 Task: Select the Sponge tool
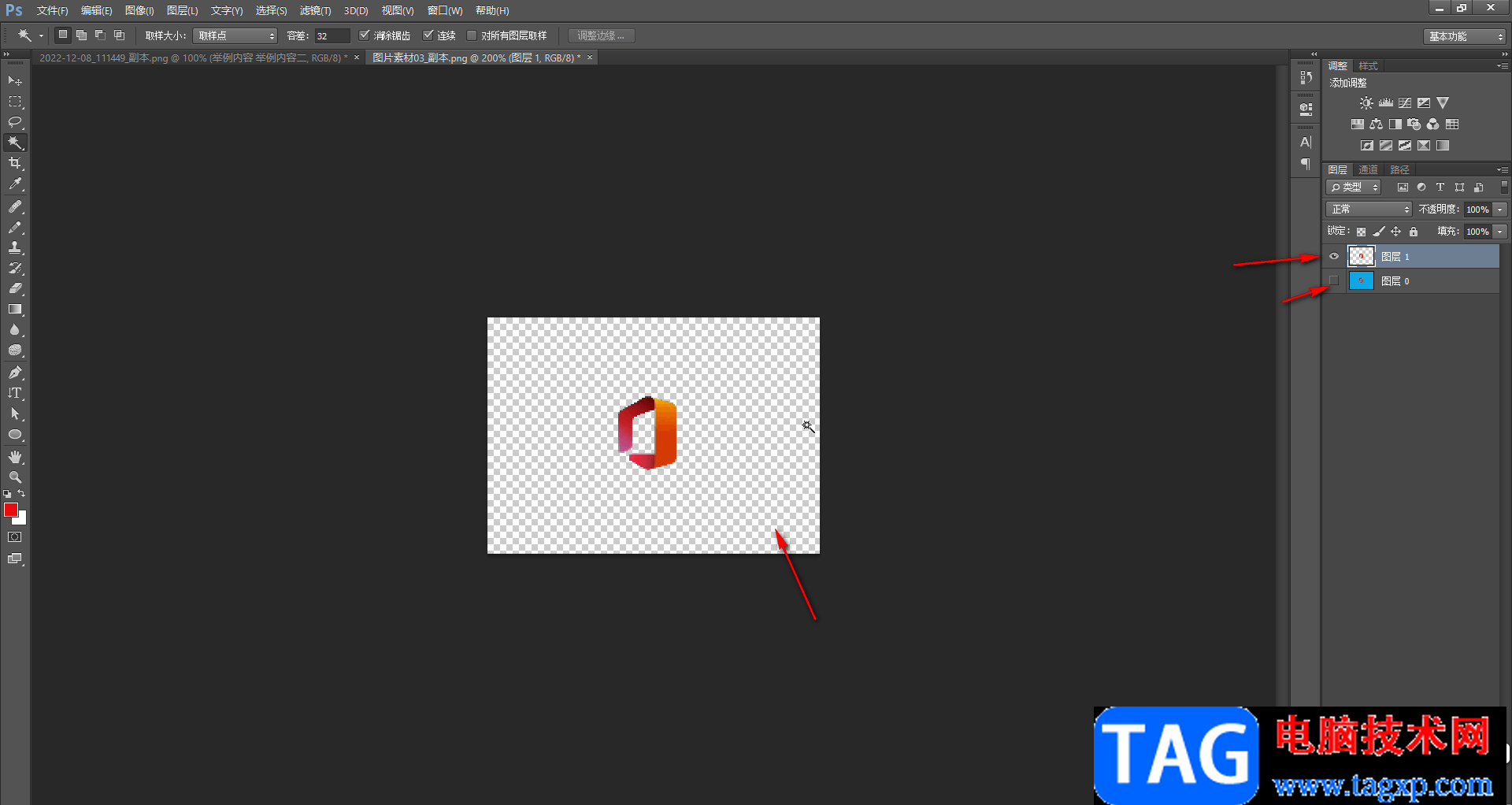[x=15, y=351]
